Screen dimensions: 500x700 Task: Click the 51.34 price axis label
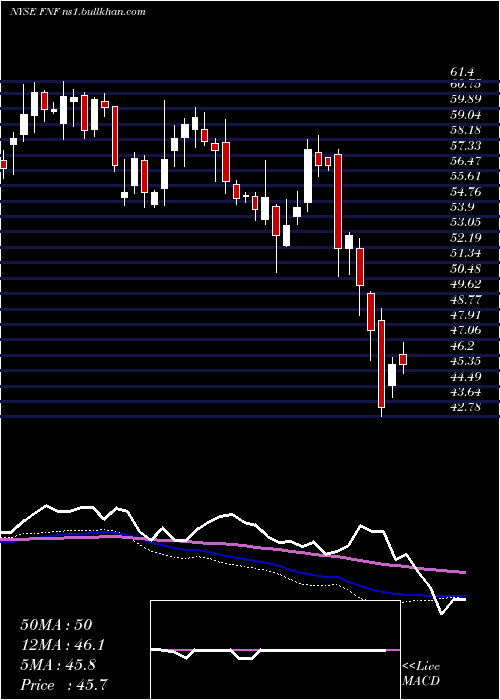point(466,253)
